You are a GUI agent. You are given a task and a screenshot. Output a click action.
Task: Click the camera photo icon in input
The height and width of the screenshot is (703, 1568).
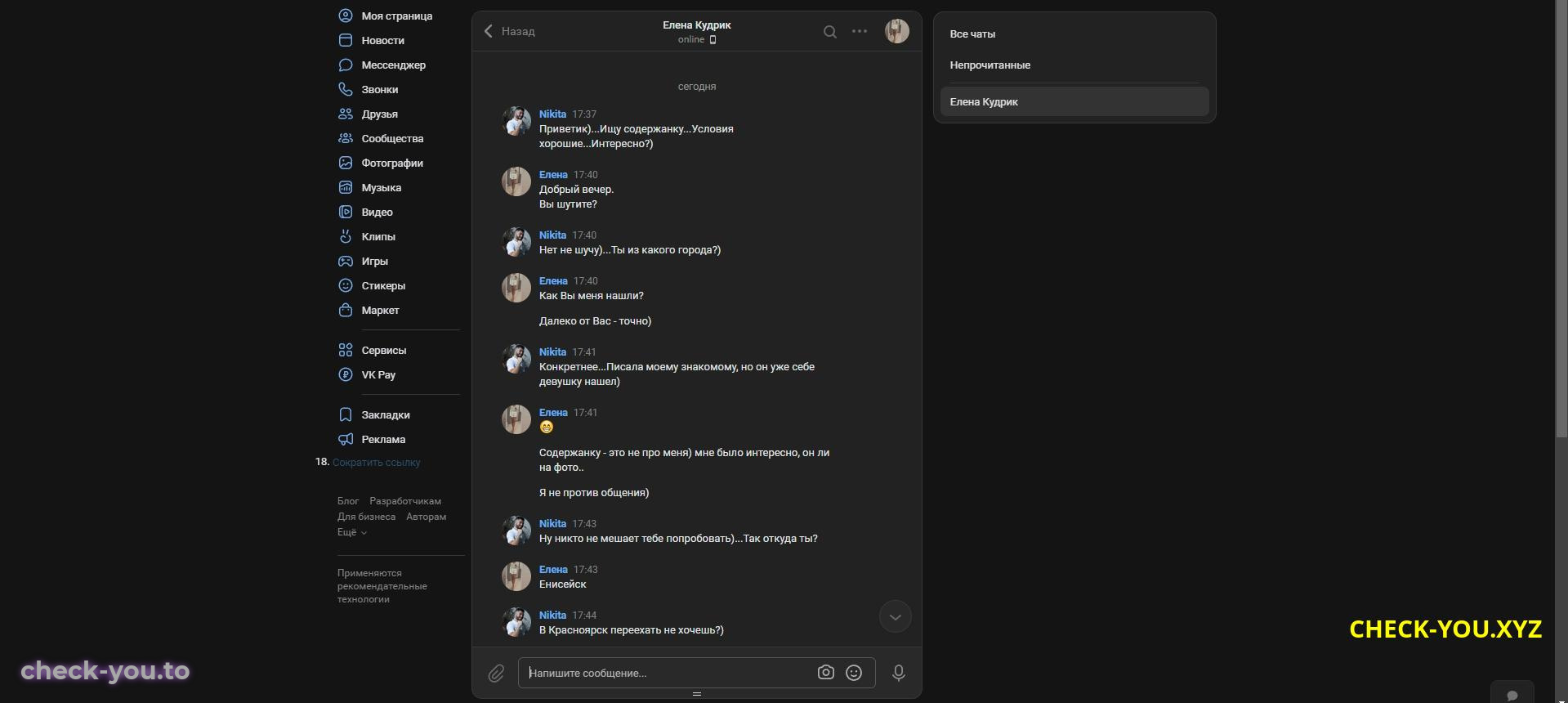tap(826, 673)
